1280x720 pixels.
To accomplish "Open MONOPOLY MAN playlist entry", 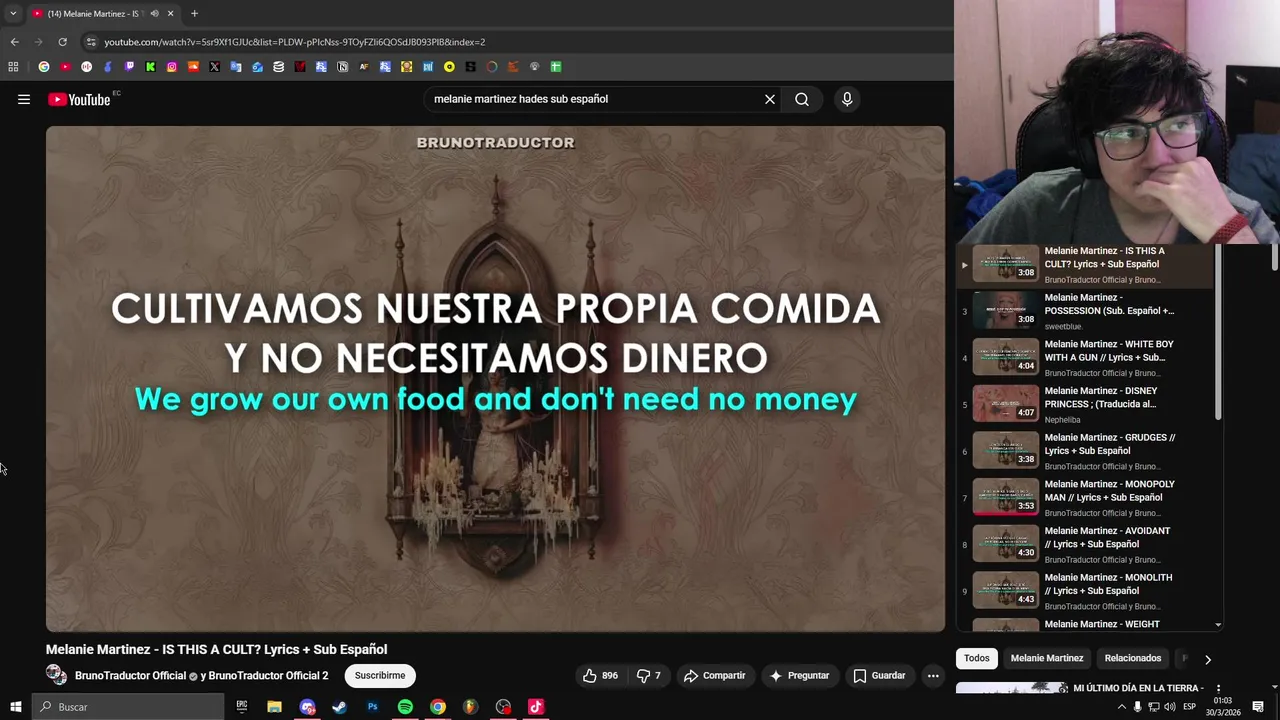I will (x=1087, y=498).
